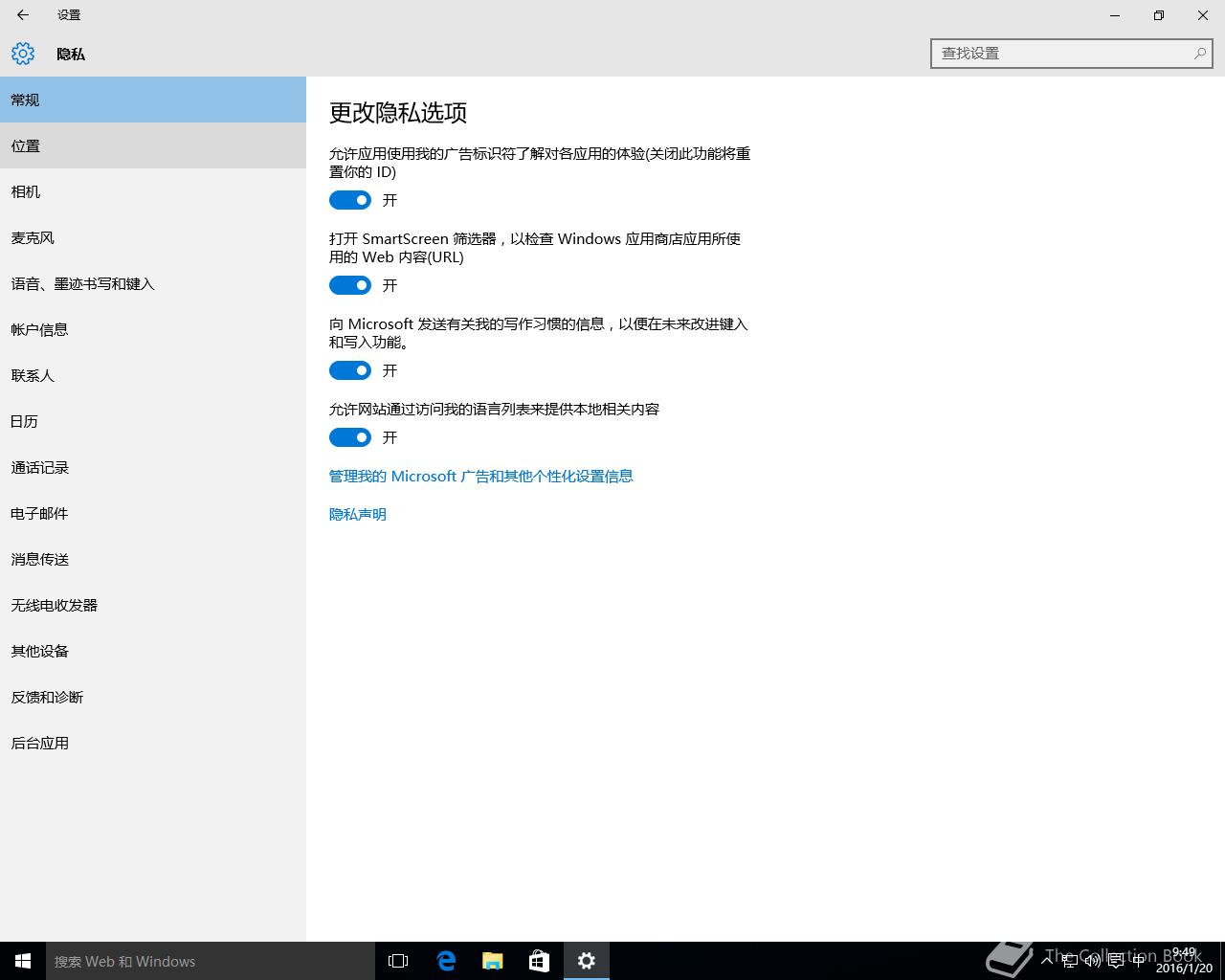Open the 帐户信息 category

tap(153, 329)
